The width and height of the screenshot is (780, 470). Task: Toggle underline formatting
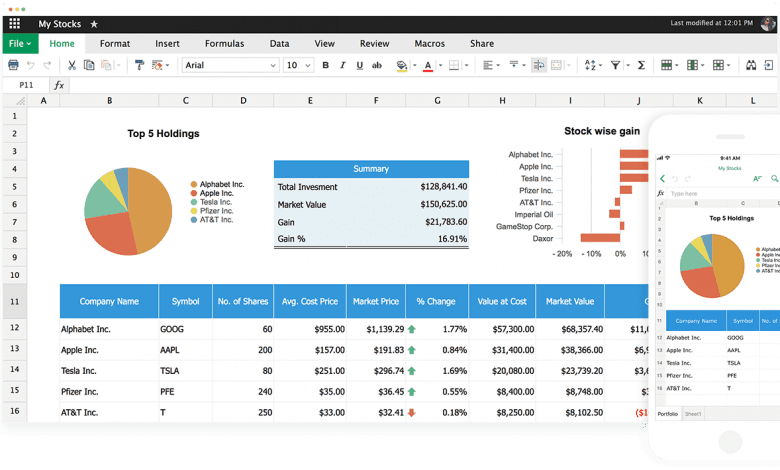click(x=360, y=65)
